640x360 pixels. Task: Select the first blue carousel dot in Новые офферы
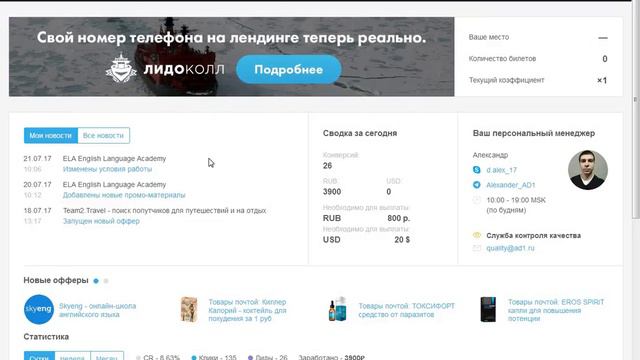[96, 281]
